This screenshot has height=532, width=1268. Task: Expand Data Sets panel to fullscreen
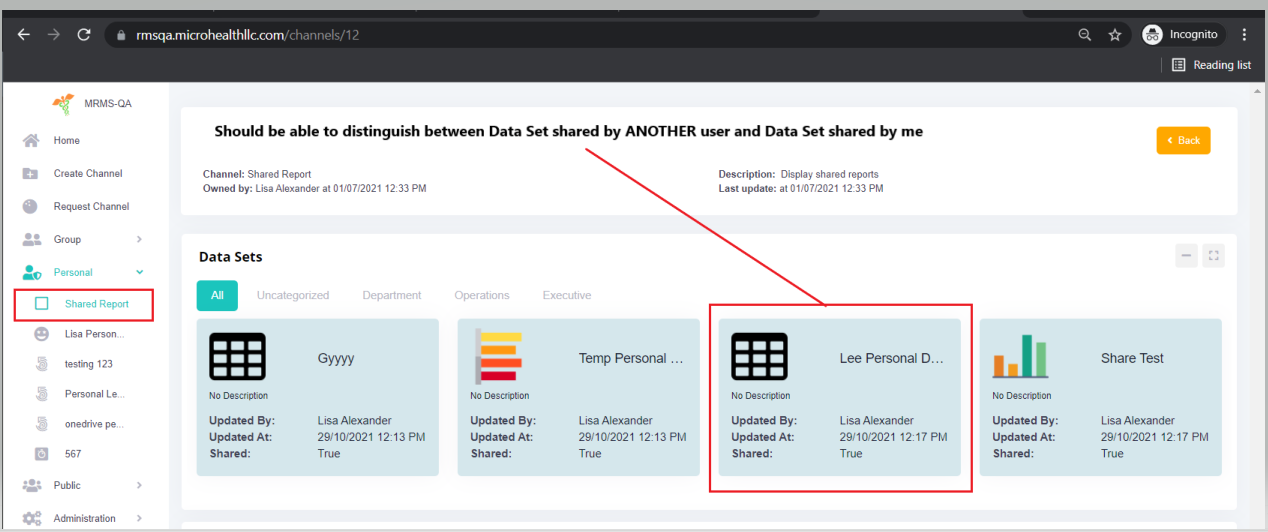1213,256
